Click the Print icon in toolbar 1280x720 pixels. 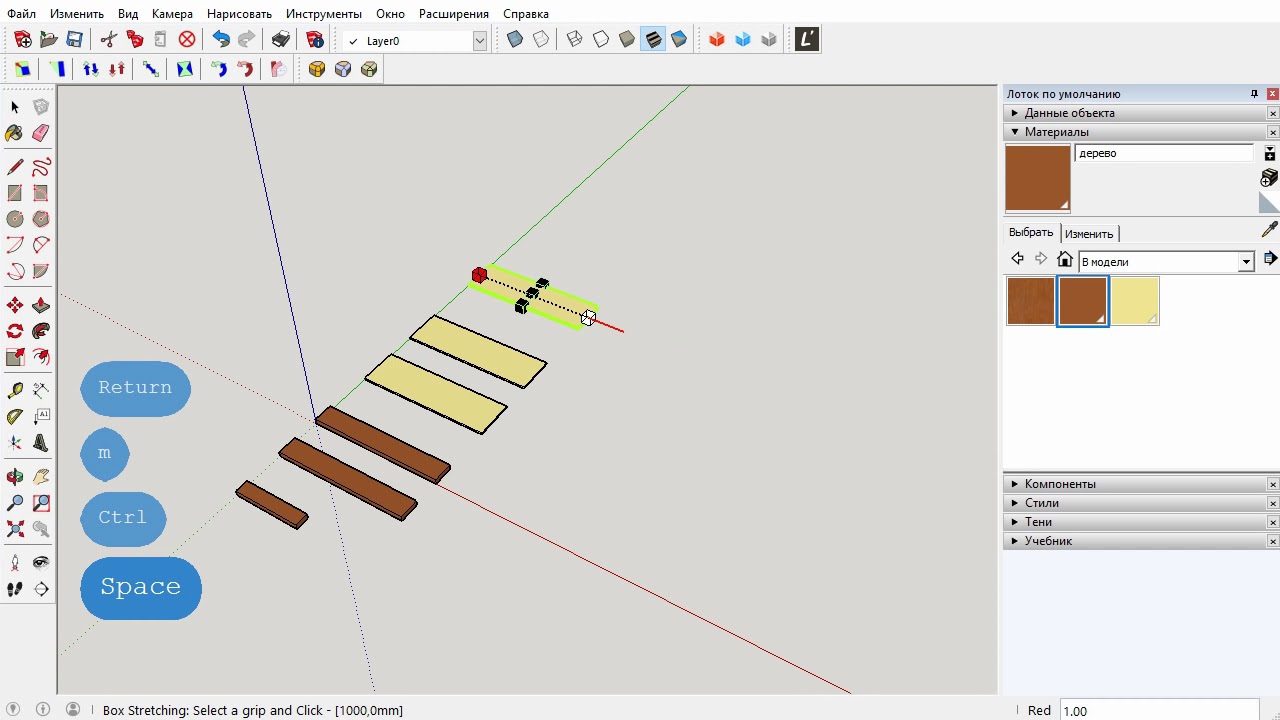281,40
